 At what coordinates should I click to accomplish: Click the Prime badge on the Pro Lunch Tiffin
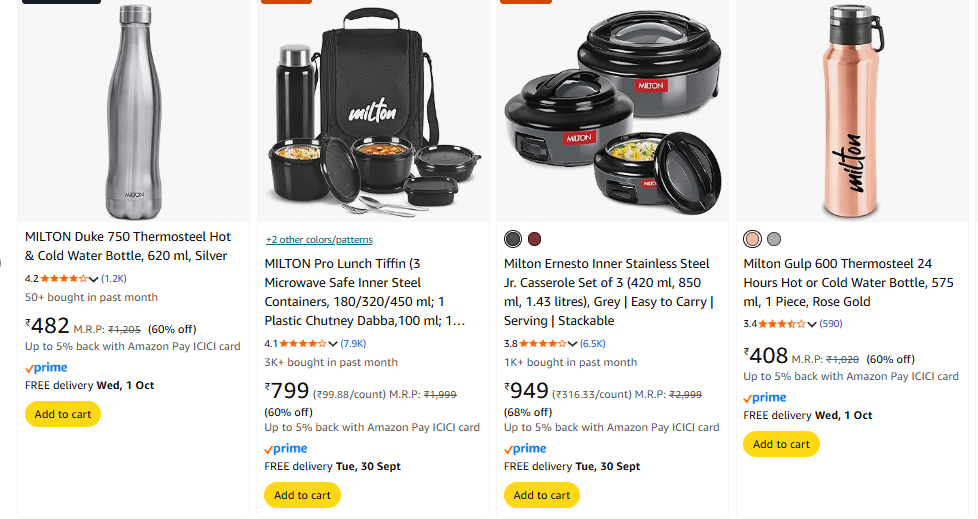tap(286, 449)
